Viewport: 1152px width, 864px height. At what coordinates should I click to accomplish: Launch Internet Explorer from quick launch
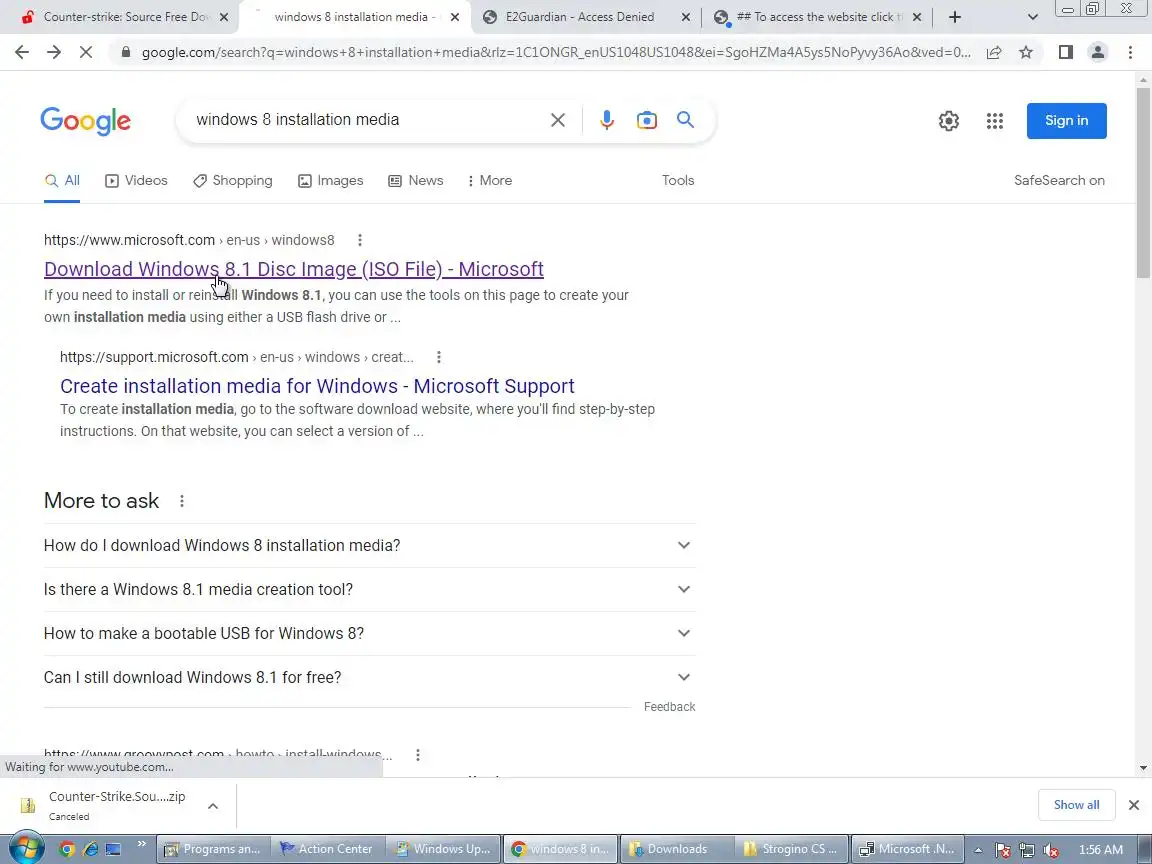90,849
